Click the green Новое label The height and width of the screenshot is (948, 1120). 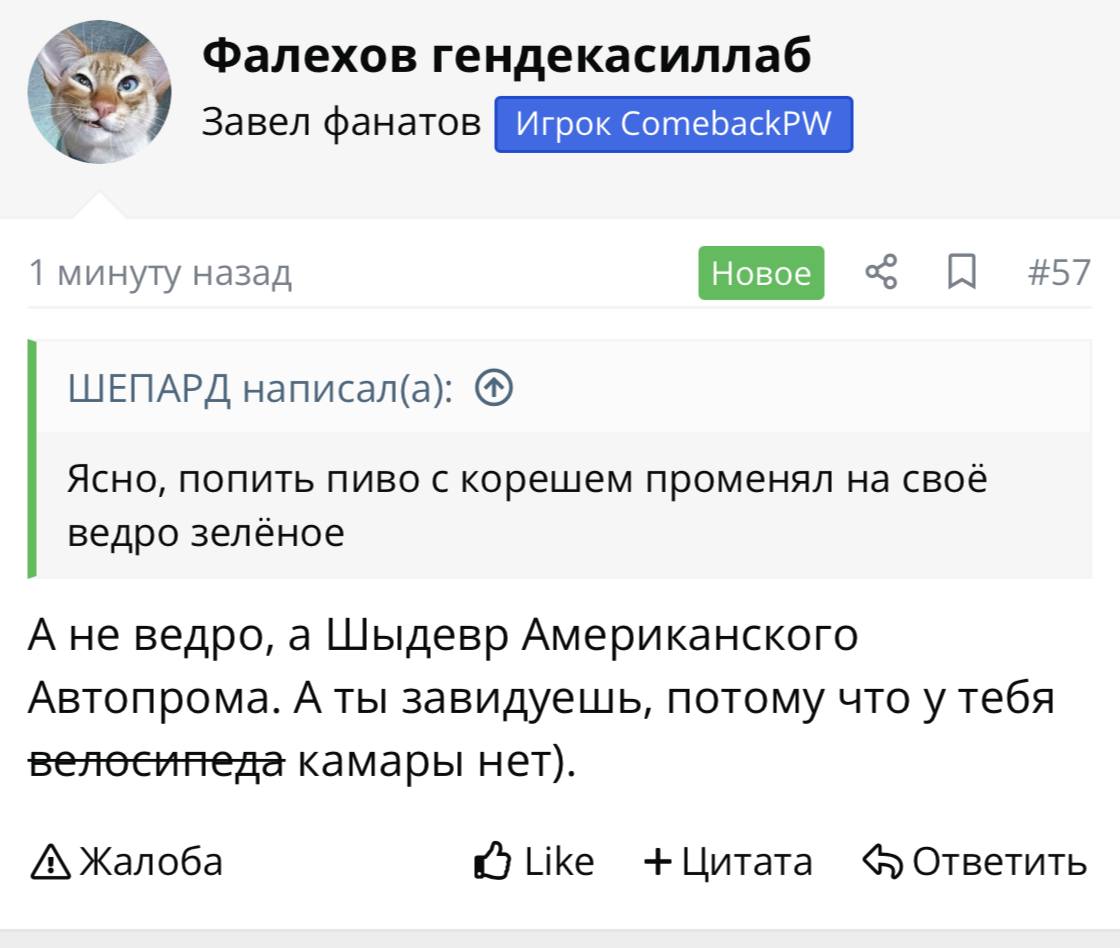(x=761, y=272)
